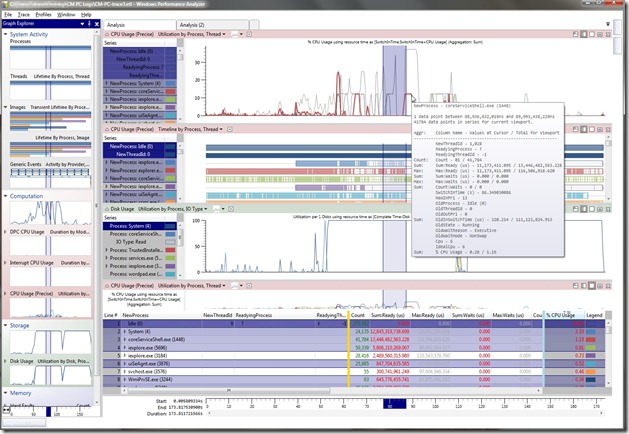Click the SumReady (us) column header
The width and height of the screenshot is (629, 434).
[387, 315]
